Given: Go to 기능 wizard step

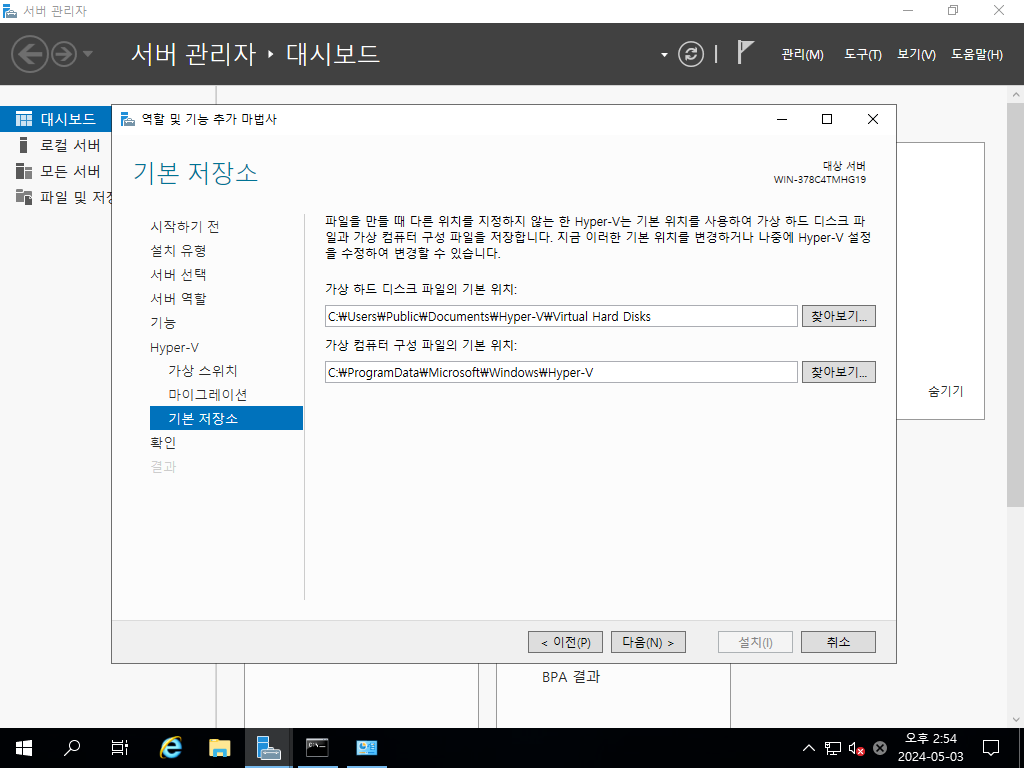Looking at the screenshot, I should (x=163, y=323).
